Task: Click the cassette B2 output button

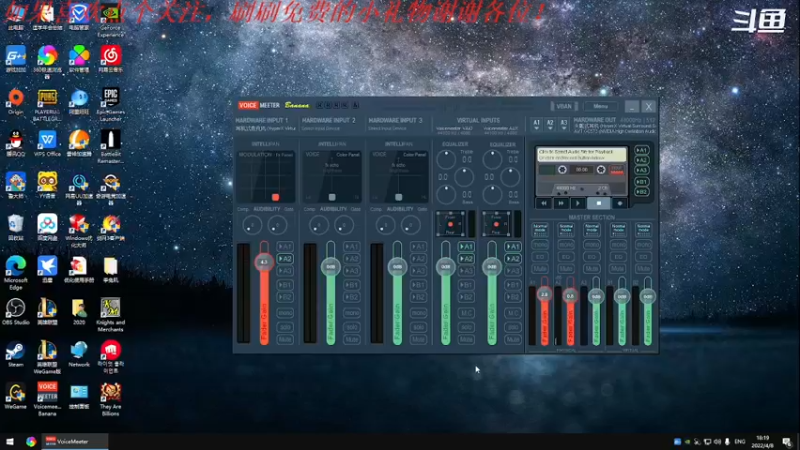Action: 642,192
